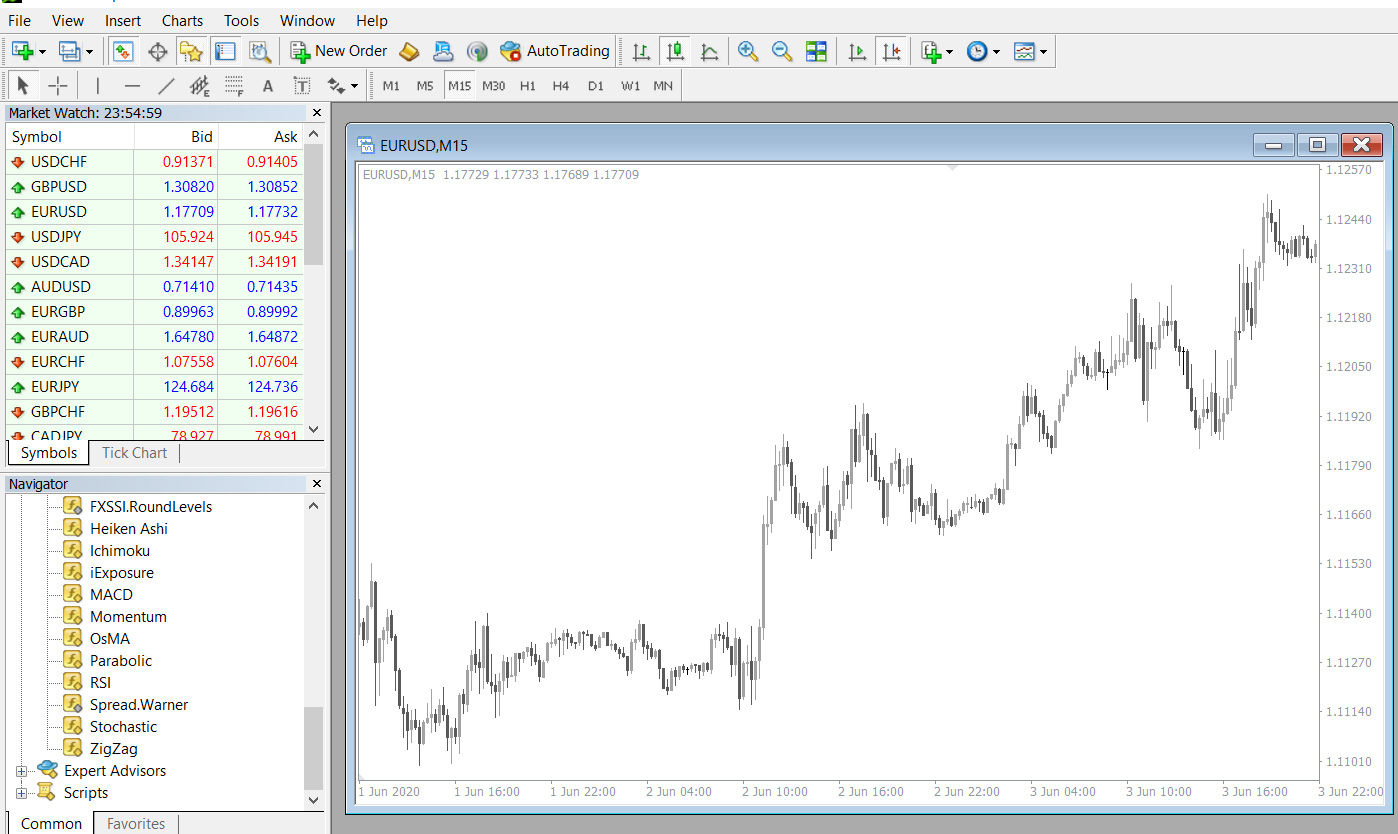Switch to the Tick Chart tab

pyautogui.click(x=134, y=453)
